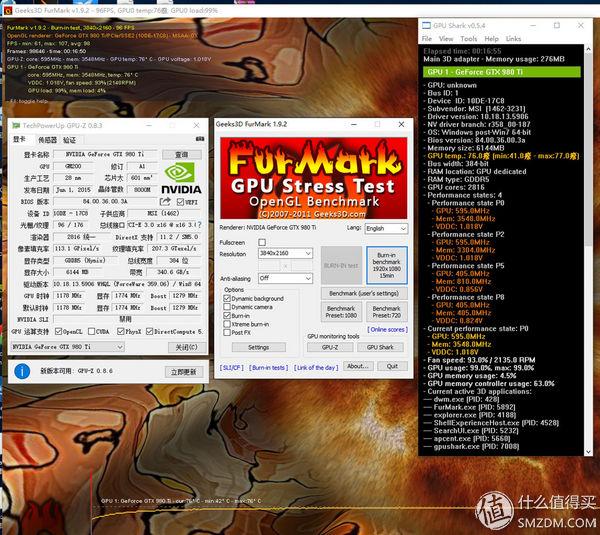Click Benchmark Preset:1080 button
Image resolution: width=600 pixels, height=535 pixels.
[x=341, y=312]
